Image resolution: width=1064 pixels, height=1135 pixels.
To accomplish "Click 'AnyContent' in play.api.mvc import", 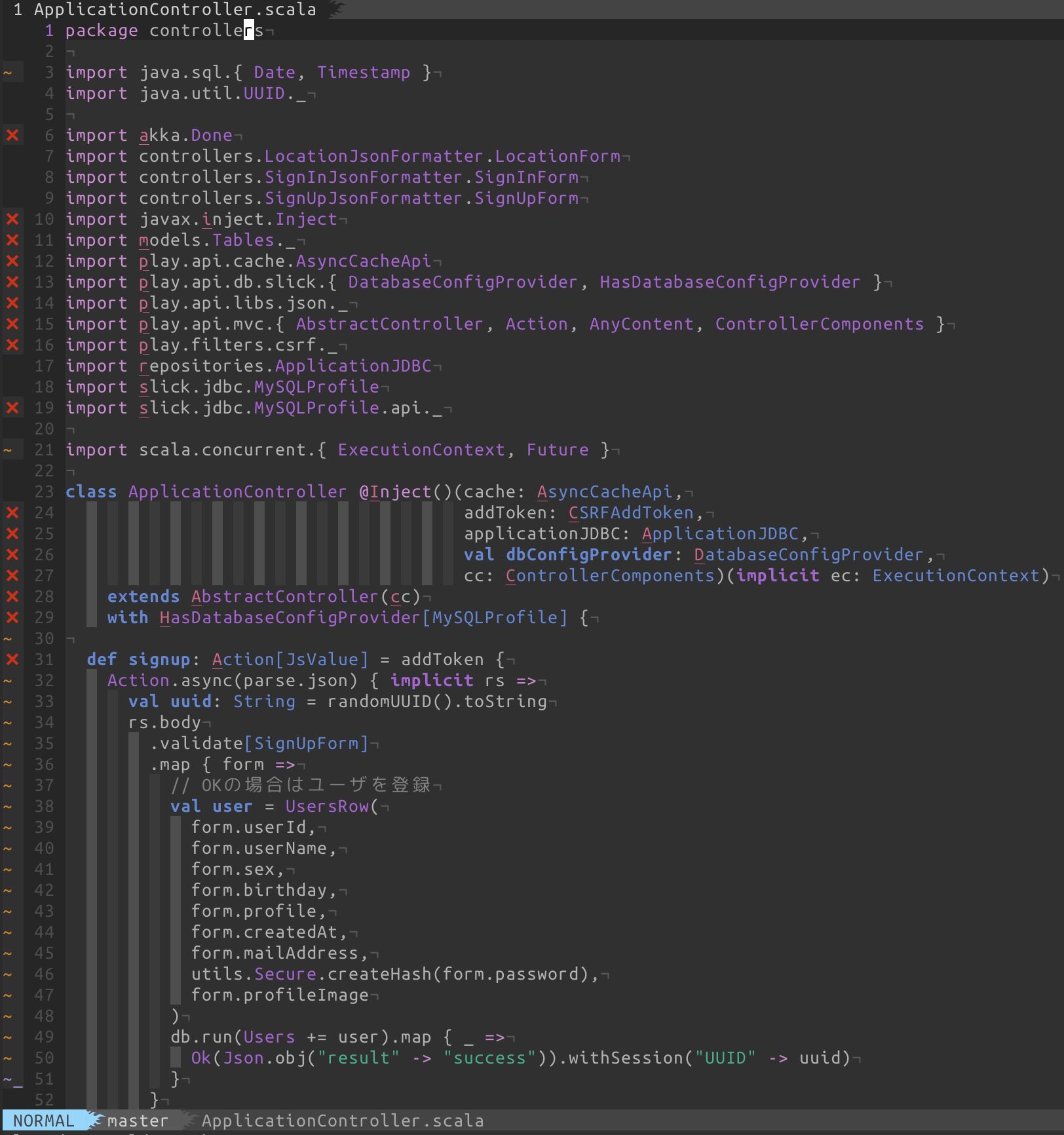I will tap(641, 324).
